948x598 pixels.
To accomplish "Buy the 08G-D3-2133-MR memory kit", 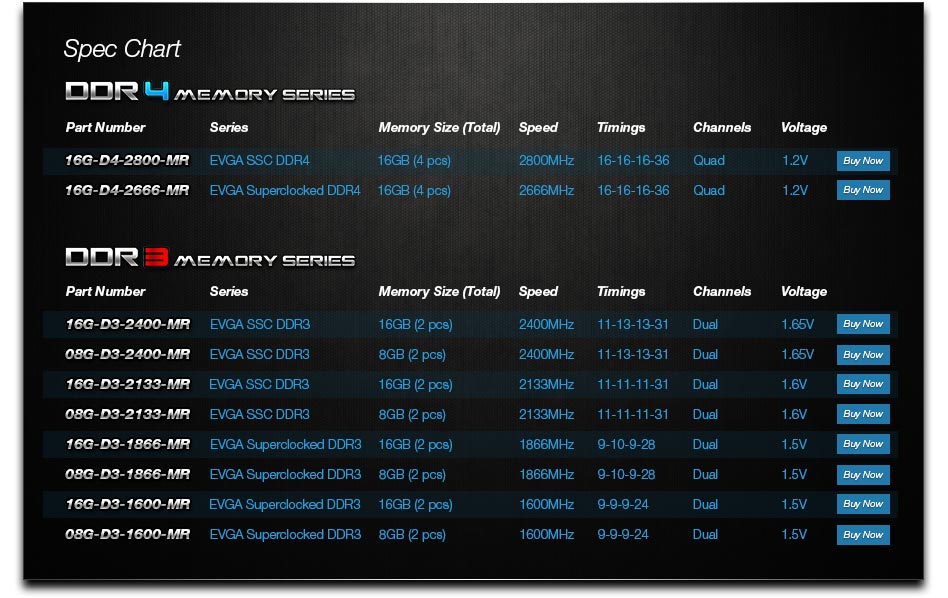I will point(862,414).
